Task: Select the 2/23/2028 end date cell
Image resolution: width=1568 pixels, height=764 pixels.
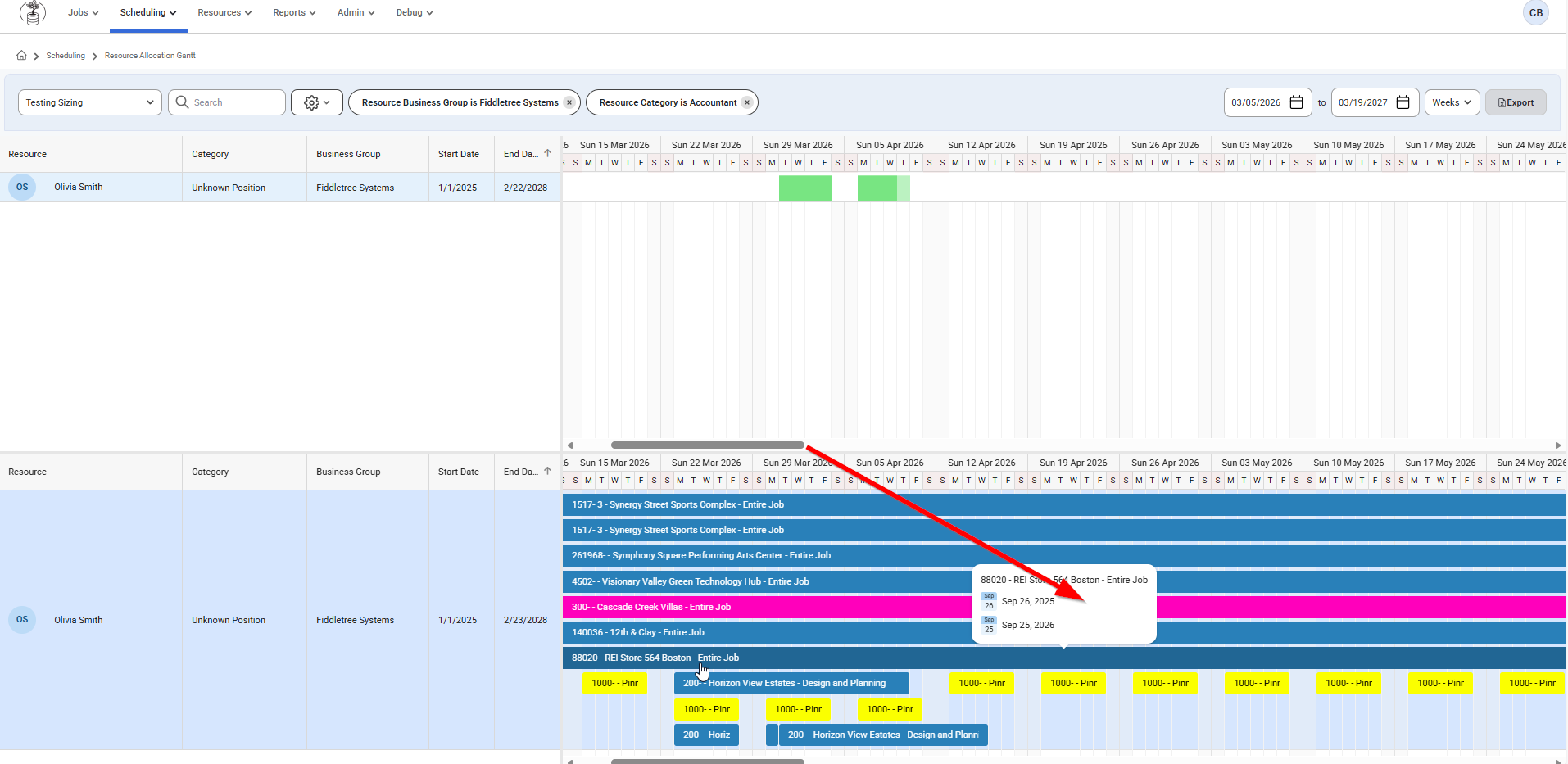Action: [x=527, y=620]
